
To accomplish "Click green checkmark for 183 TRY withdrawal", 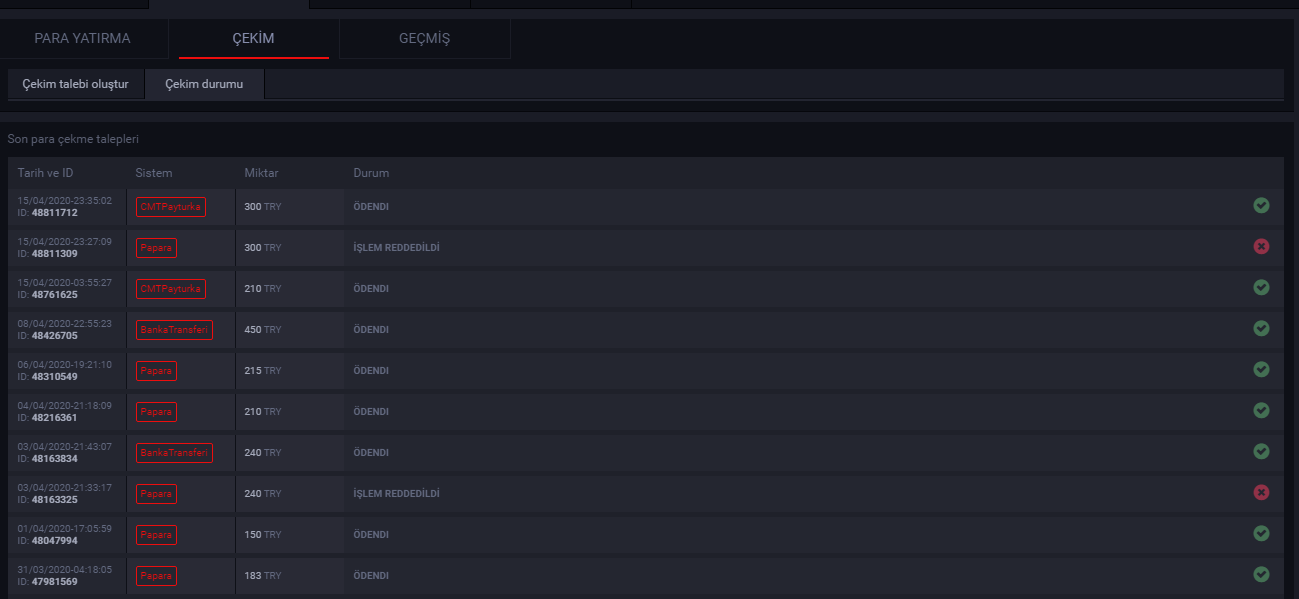I will tap(1261, 574).
